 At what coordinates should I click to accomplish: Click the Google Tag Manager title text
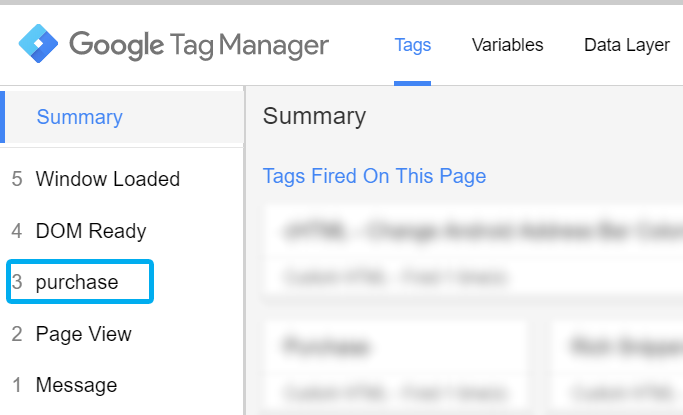199,45
